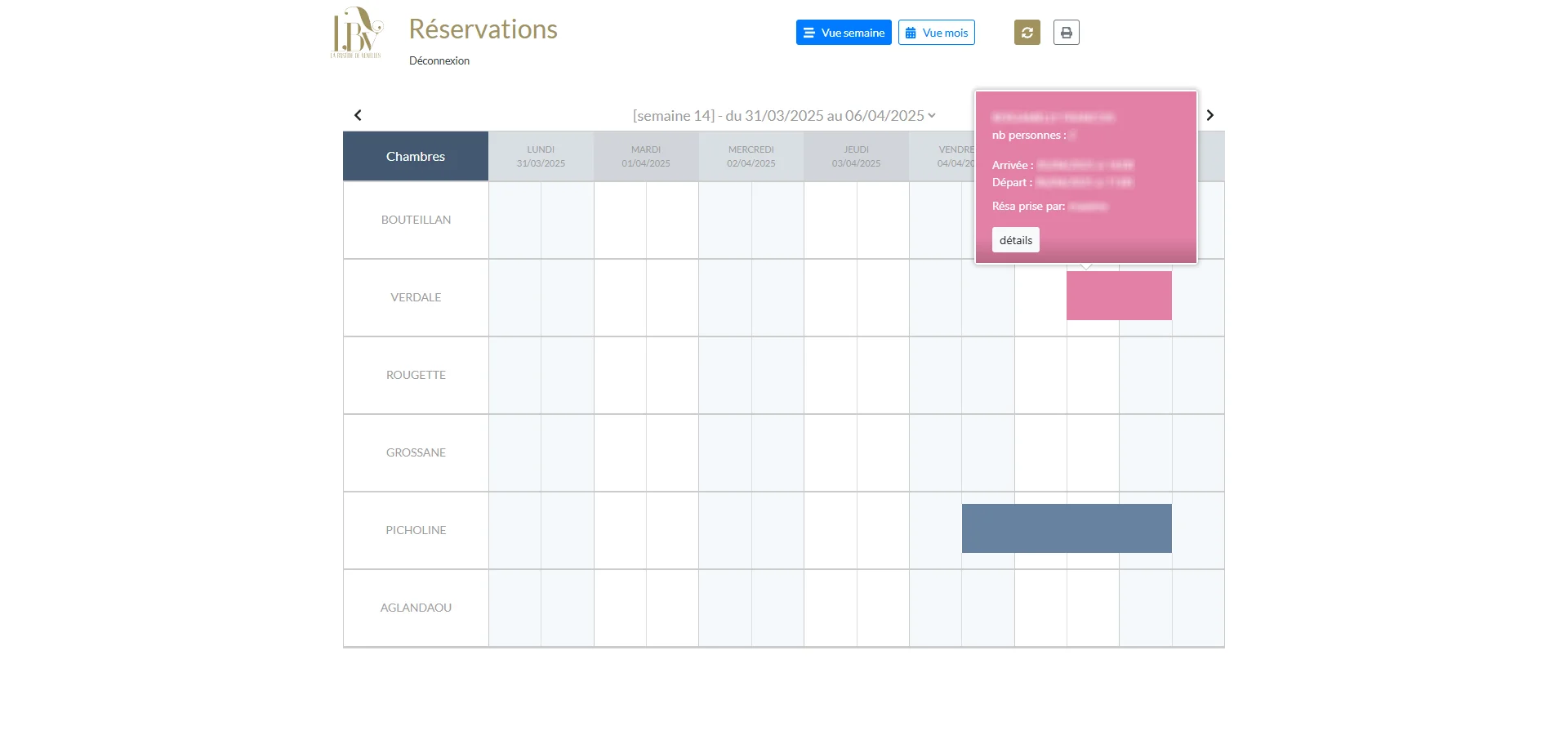Click the AGLANDAOU room row label

(x=416, y=608)
